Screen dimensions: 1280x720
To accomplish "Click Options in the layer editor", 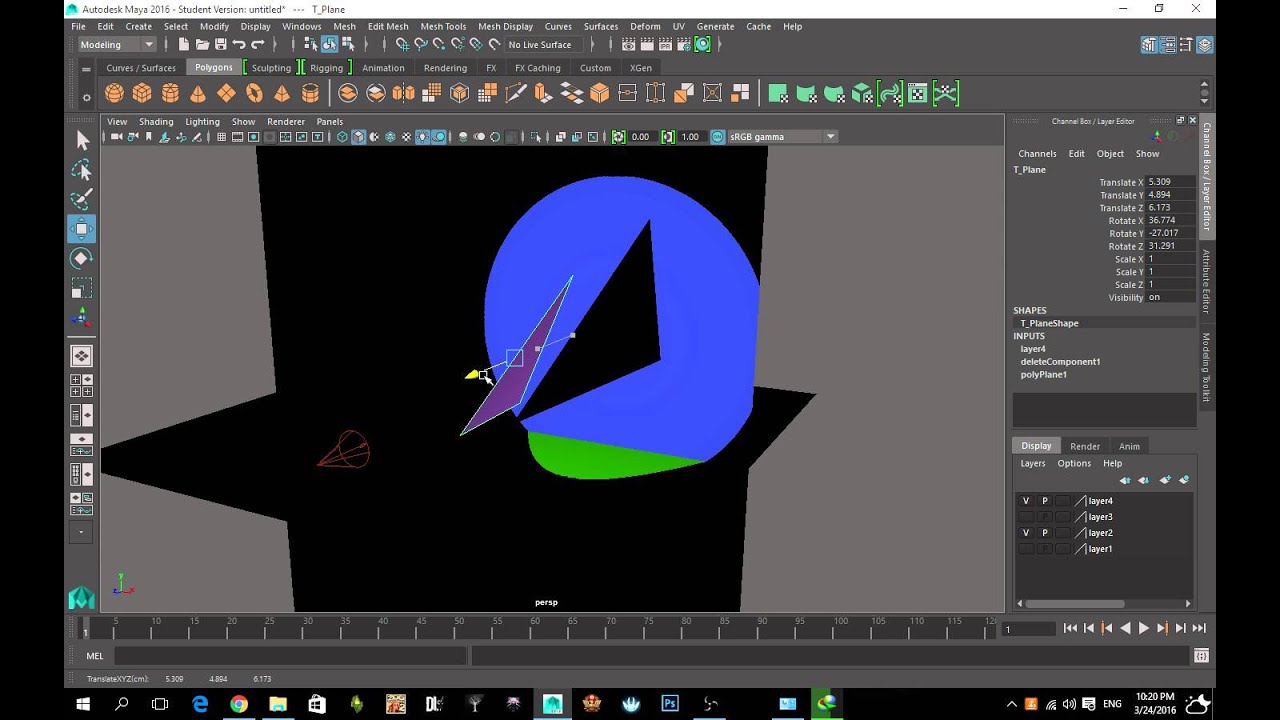I will point(1074,463).
